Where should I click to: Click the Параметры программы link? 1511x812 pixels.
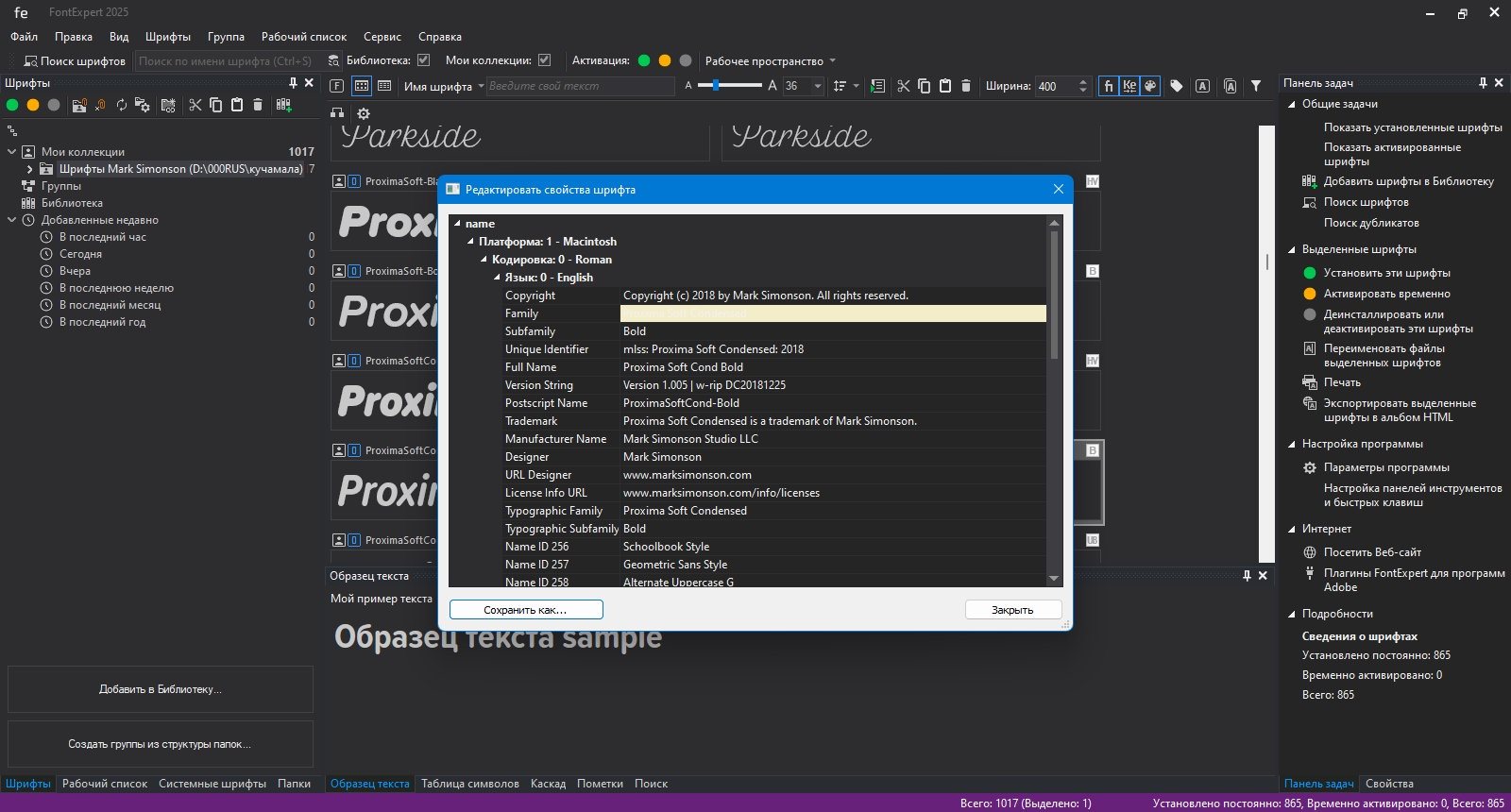click(x=1386, y=467)
